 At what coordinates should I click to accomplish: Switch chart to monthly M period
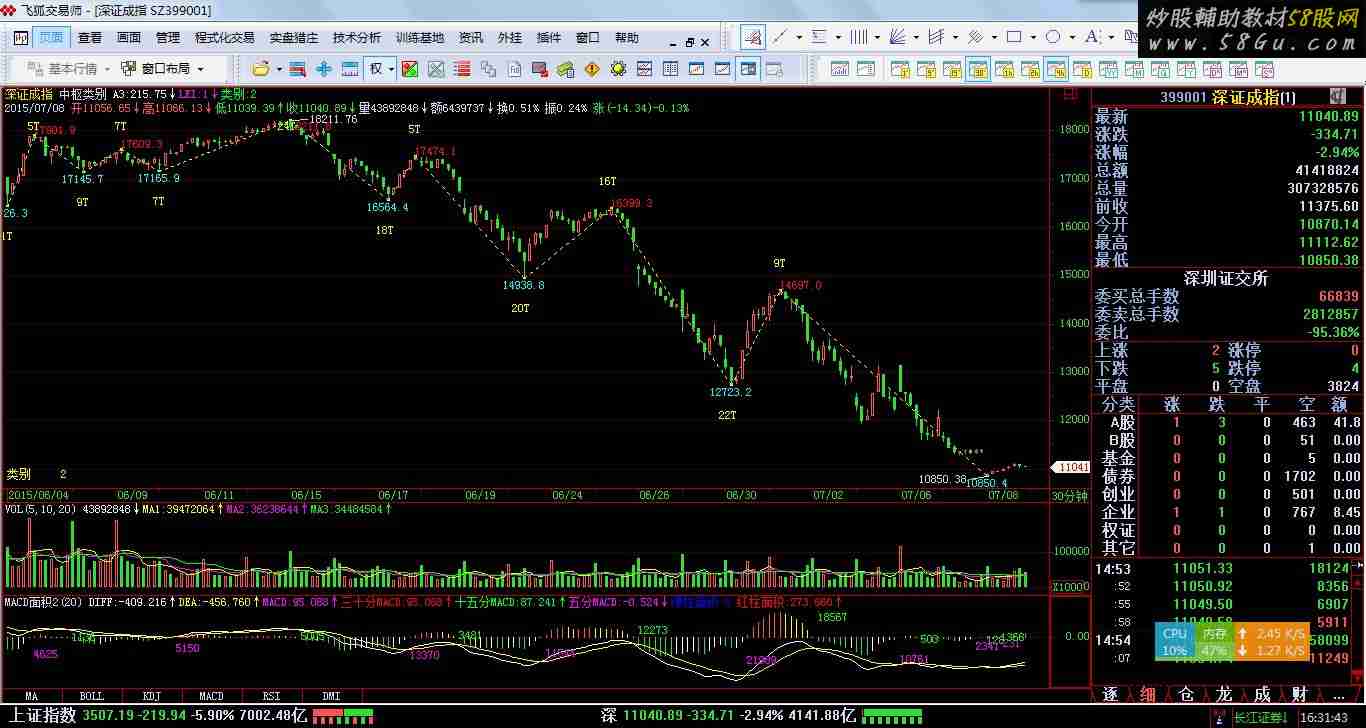point(1134,69)
